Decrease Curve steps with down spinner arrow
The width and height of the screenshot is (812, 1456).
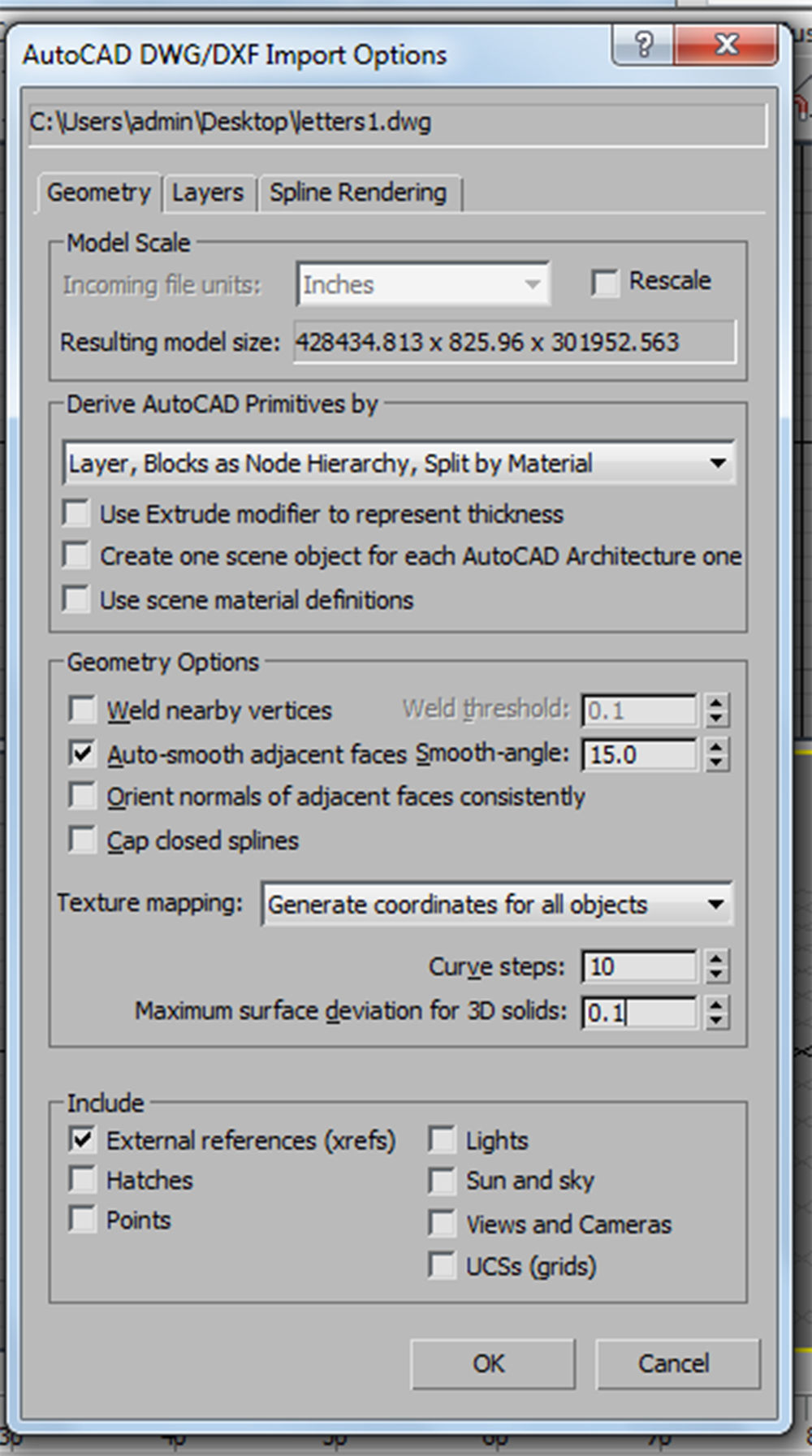coord(716,974)
